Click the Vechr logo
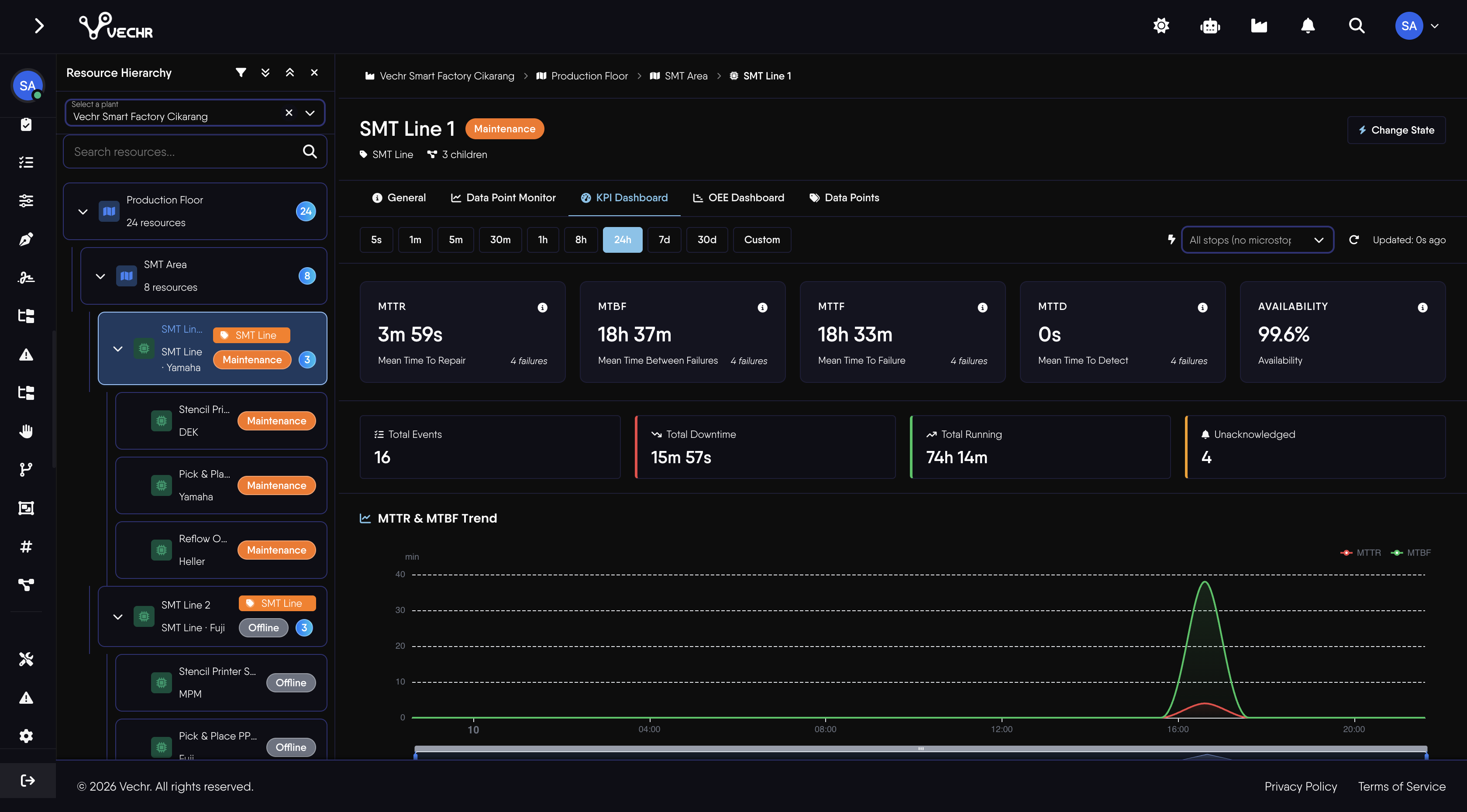 (116, 26)
